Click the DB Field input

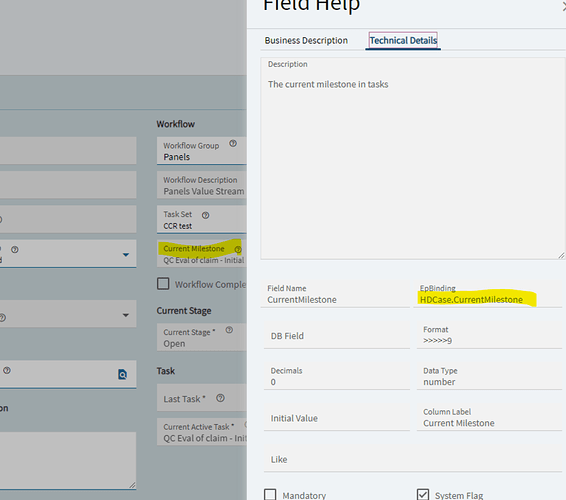[x=337, y=336]
